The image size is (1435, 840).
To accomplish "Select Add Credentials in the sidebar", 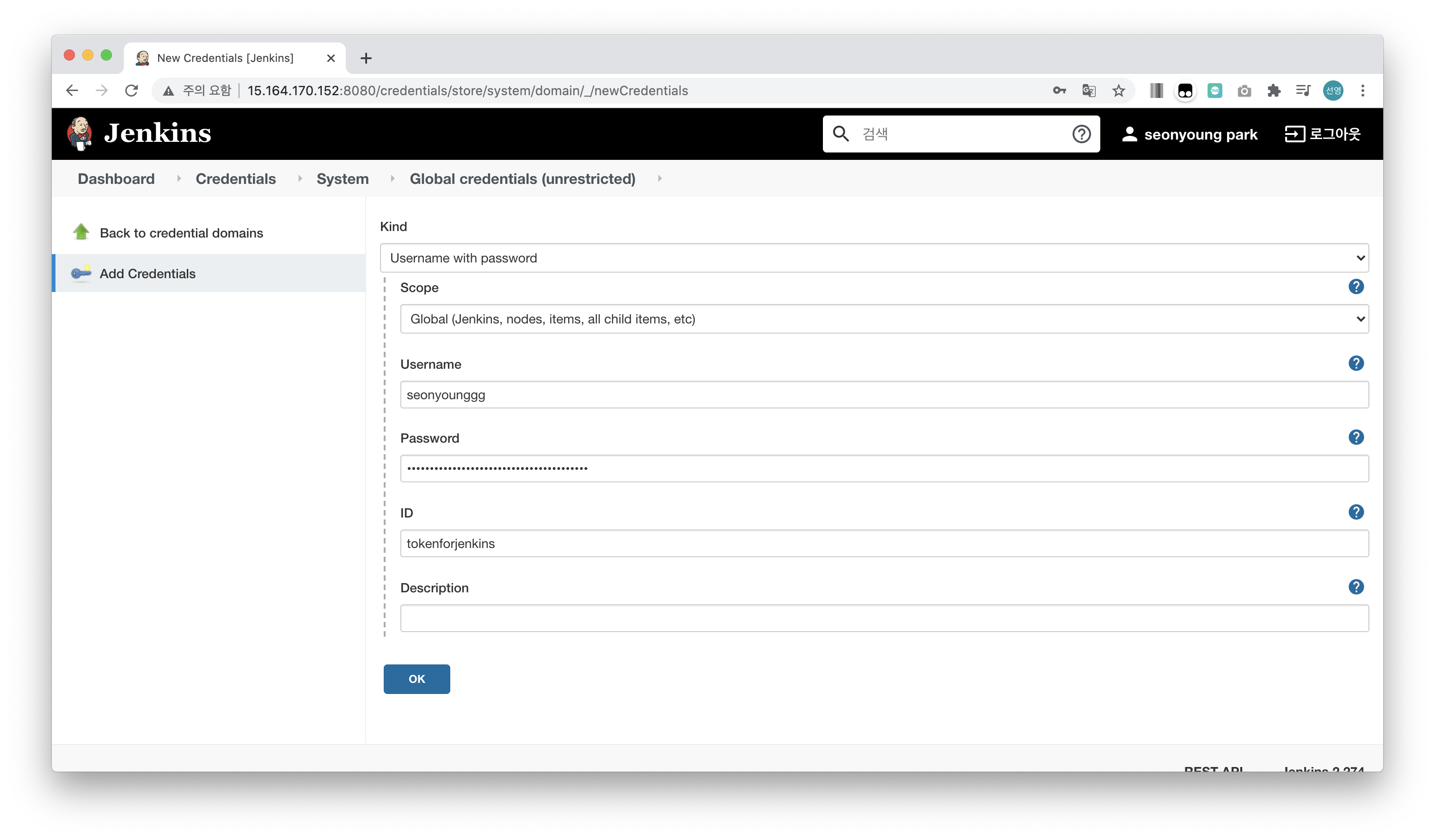I will pyautogui.click(x=147, y=274).
